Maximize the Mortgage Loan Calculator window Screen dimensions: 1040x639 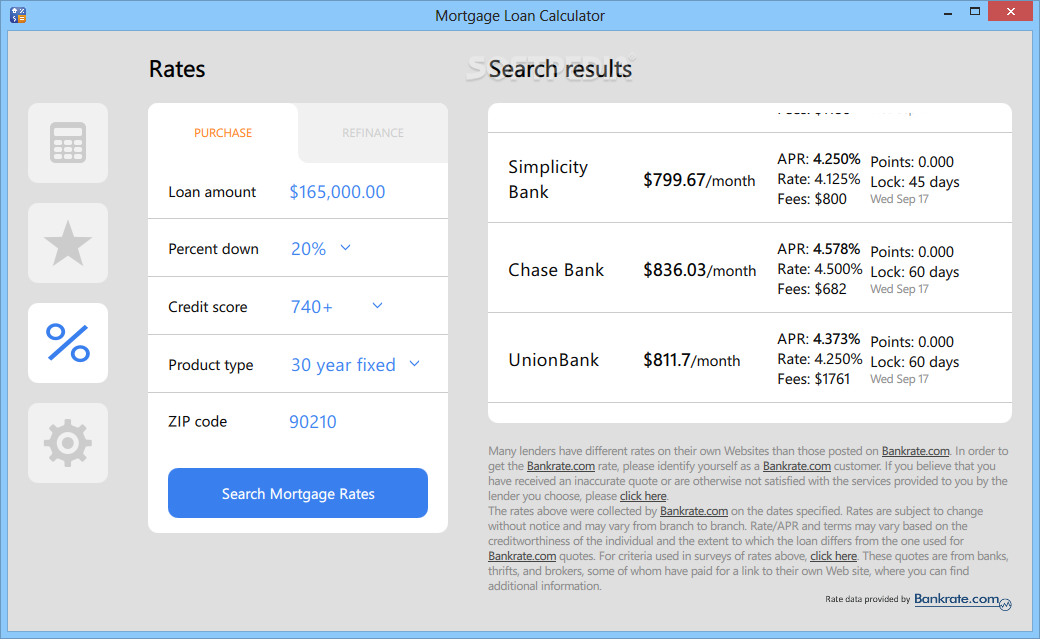pyautogui.click(x=974, y=11)
